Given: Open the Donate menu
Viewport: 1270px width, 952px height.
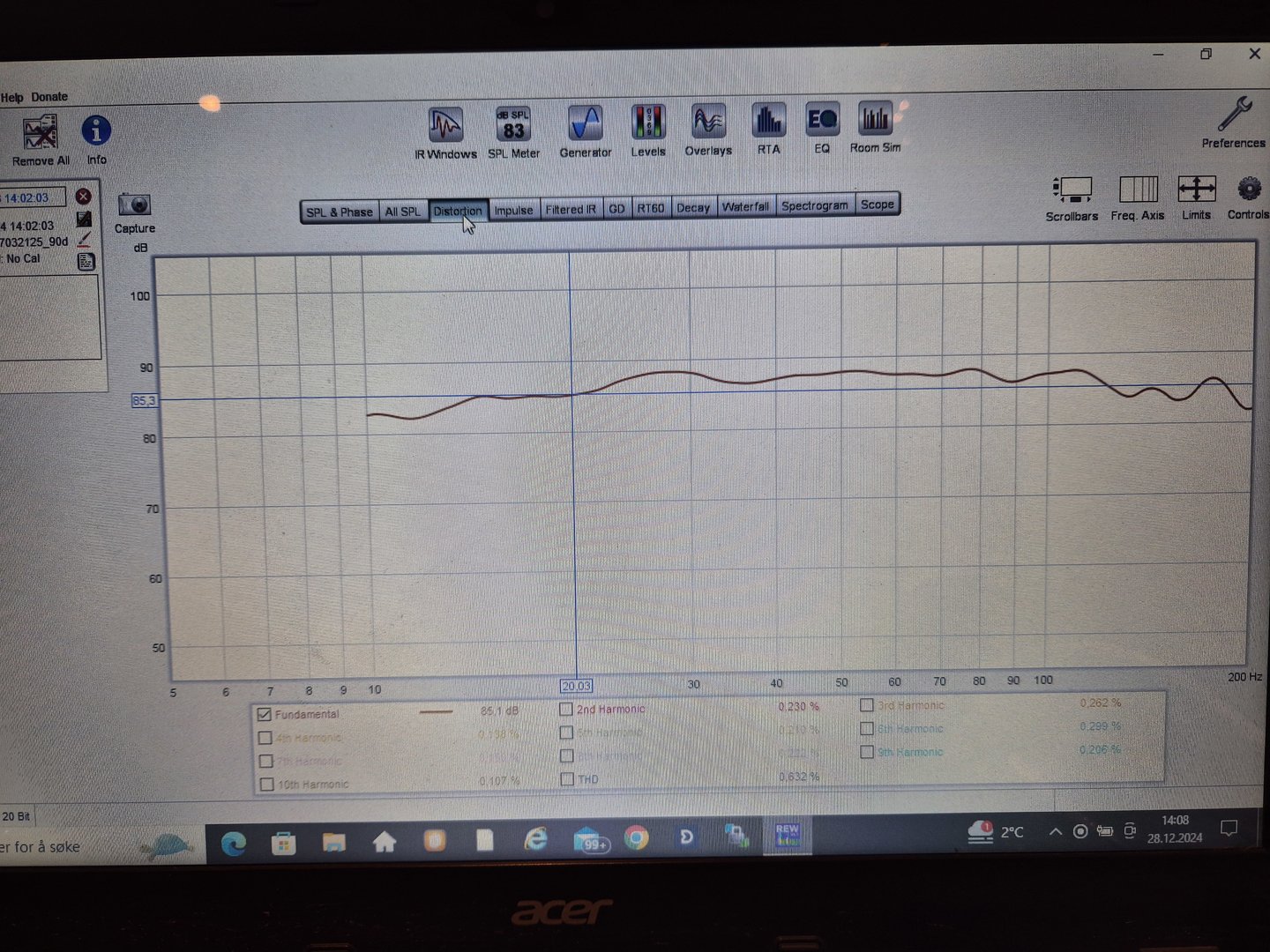Looking at the screenshot, I should [x=49, y=97].
